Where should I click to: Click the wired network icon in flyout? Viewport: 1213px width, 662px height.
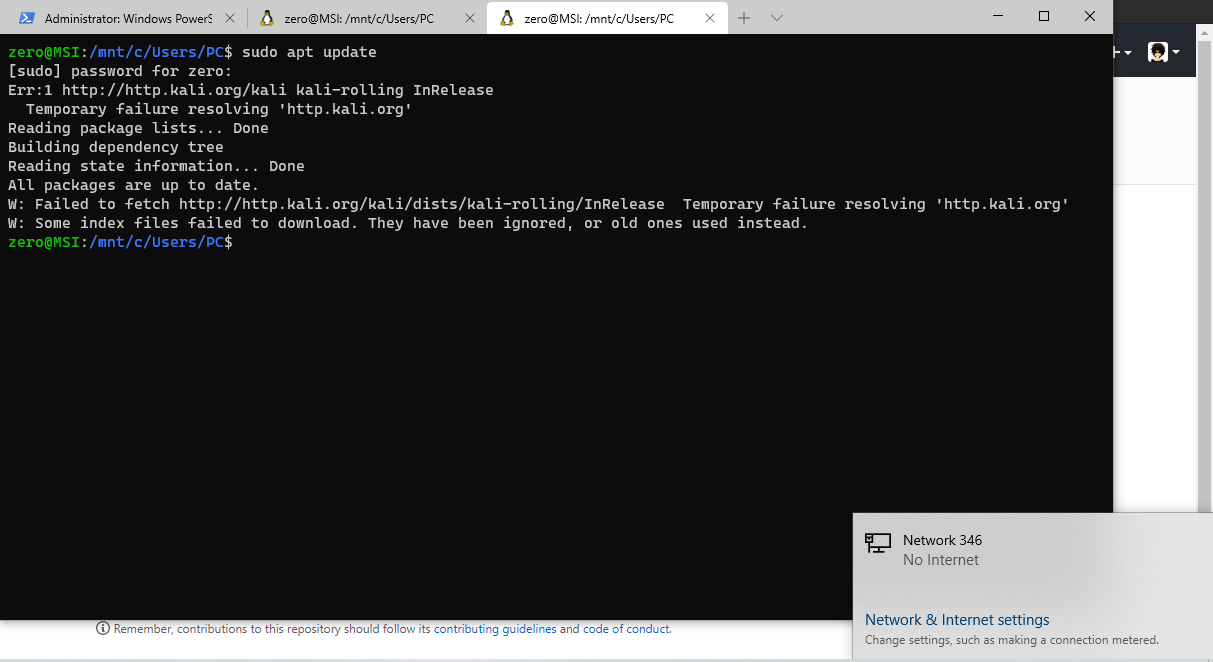[878, 542]
